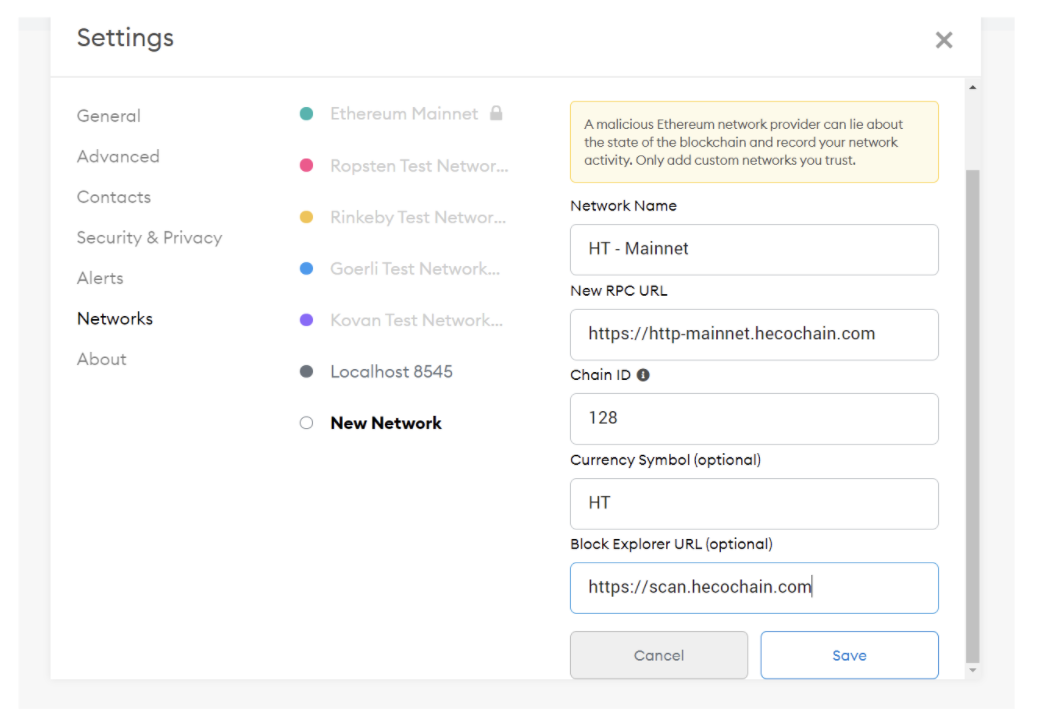Focus the New RPC URL input field
Viewport: 1042px width, 728px height.
click(x=754, y=334)
